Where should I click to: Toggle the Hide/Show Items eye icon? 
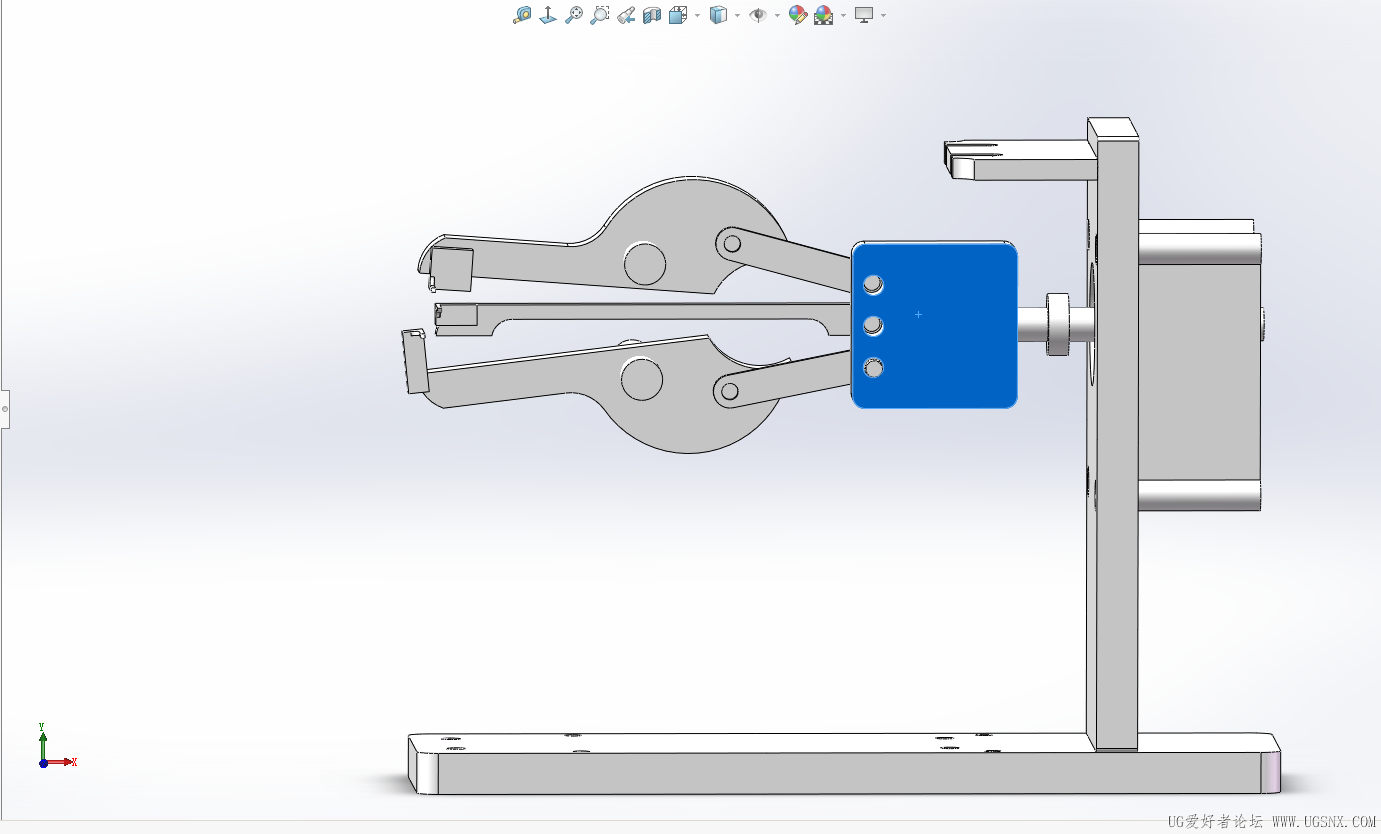(758, 15)
